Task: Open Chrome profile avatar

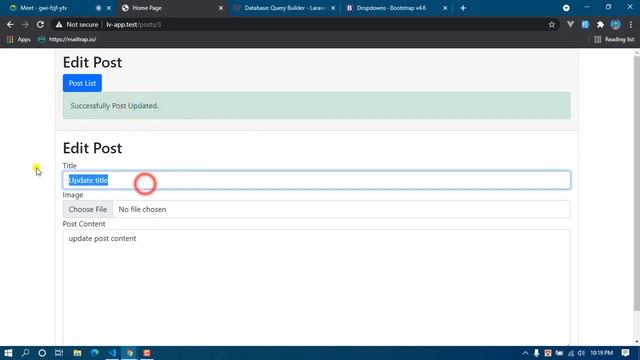Action: click(616, 24)
